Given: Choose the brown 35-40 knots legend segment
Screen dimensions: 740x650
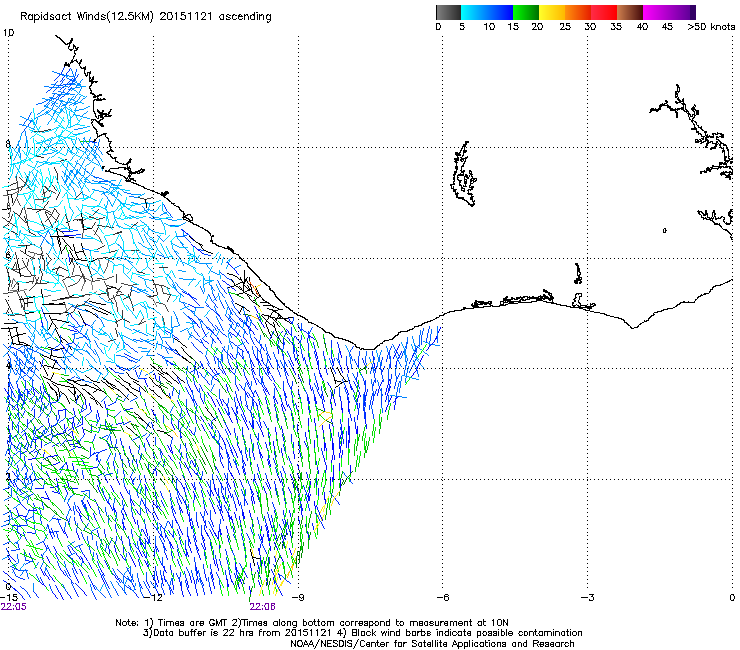Looking at the screenshot, I should coord(630,12).
